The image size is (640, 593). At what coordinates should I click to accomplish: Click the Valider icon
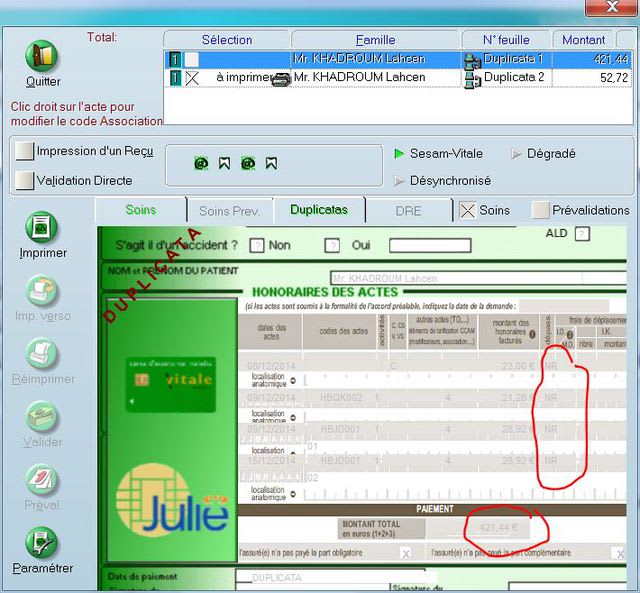[x=42, y=416]
